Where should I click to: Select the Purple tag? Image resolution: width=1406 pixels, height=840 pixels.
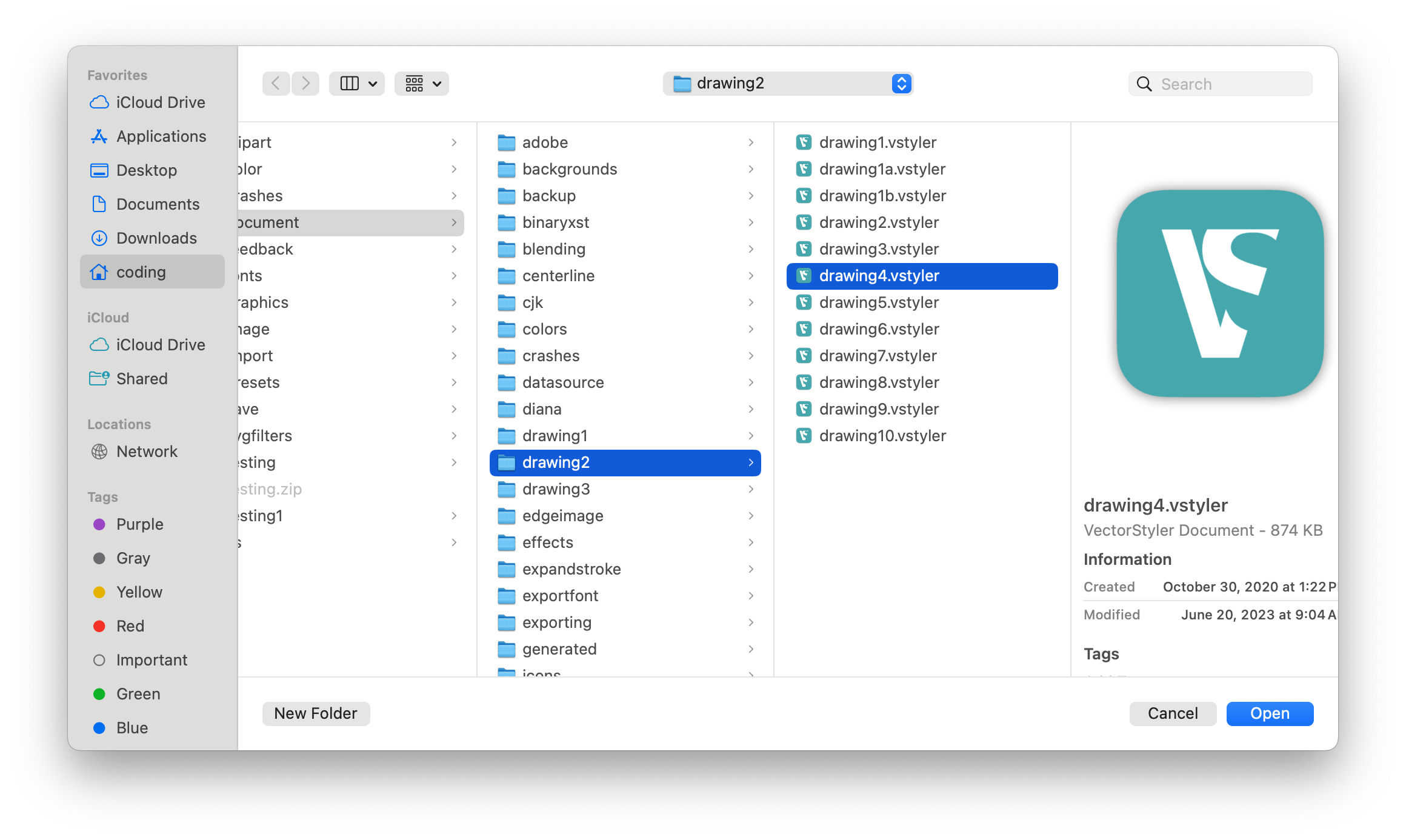click(139, 524)
